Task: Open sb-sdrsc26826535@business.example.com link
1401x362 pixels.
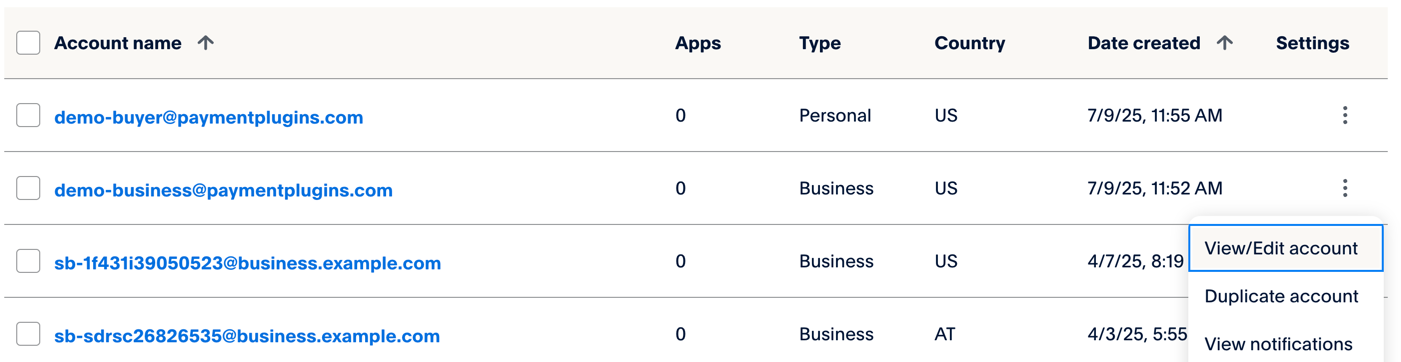Action: tap(247, 336)
